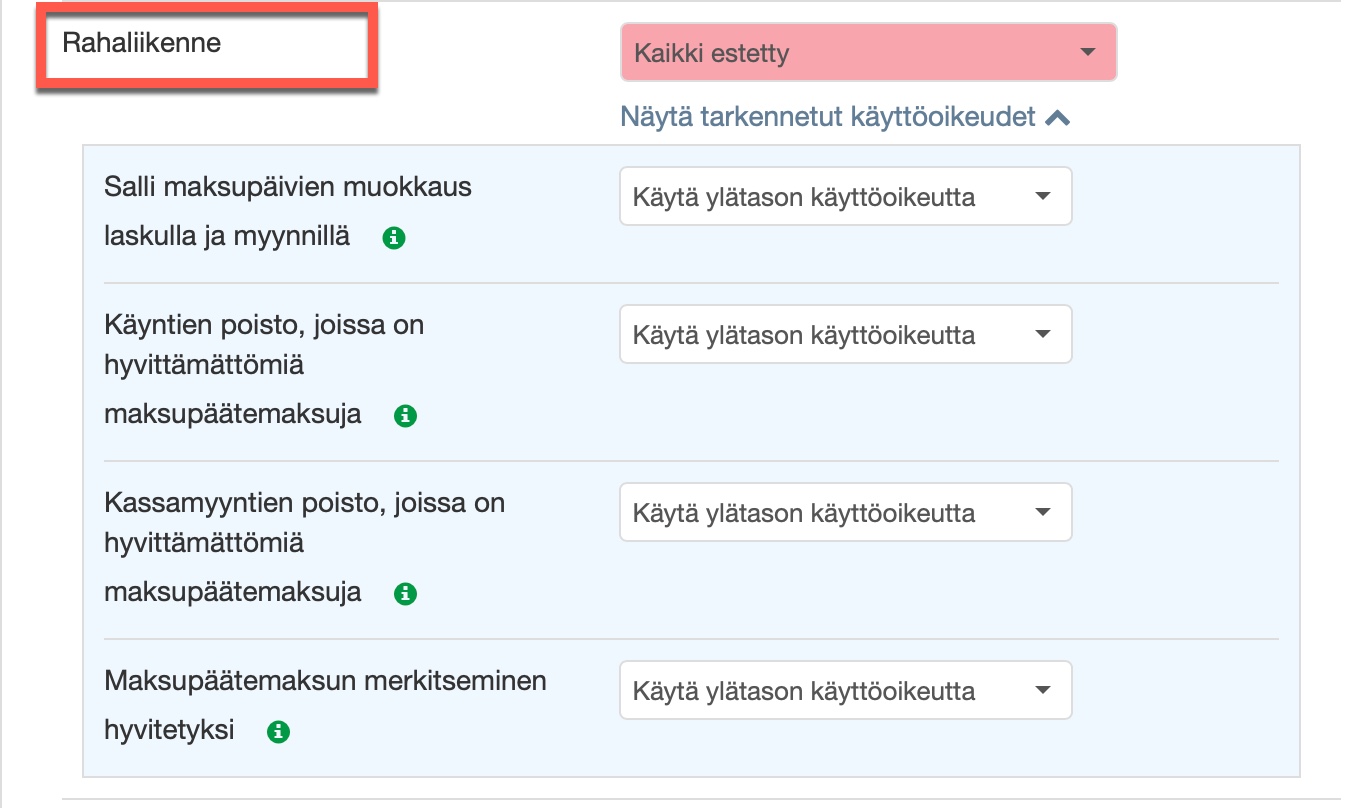Click the arrow on the Kaikki estetty dropdown
Screen dimensions: 1362x808
pyautogui.click(x=1089, y=53)
